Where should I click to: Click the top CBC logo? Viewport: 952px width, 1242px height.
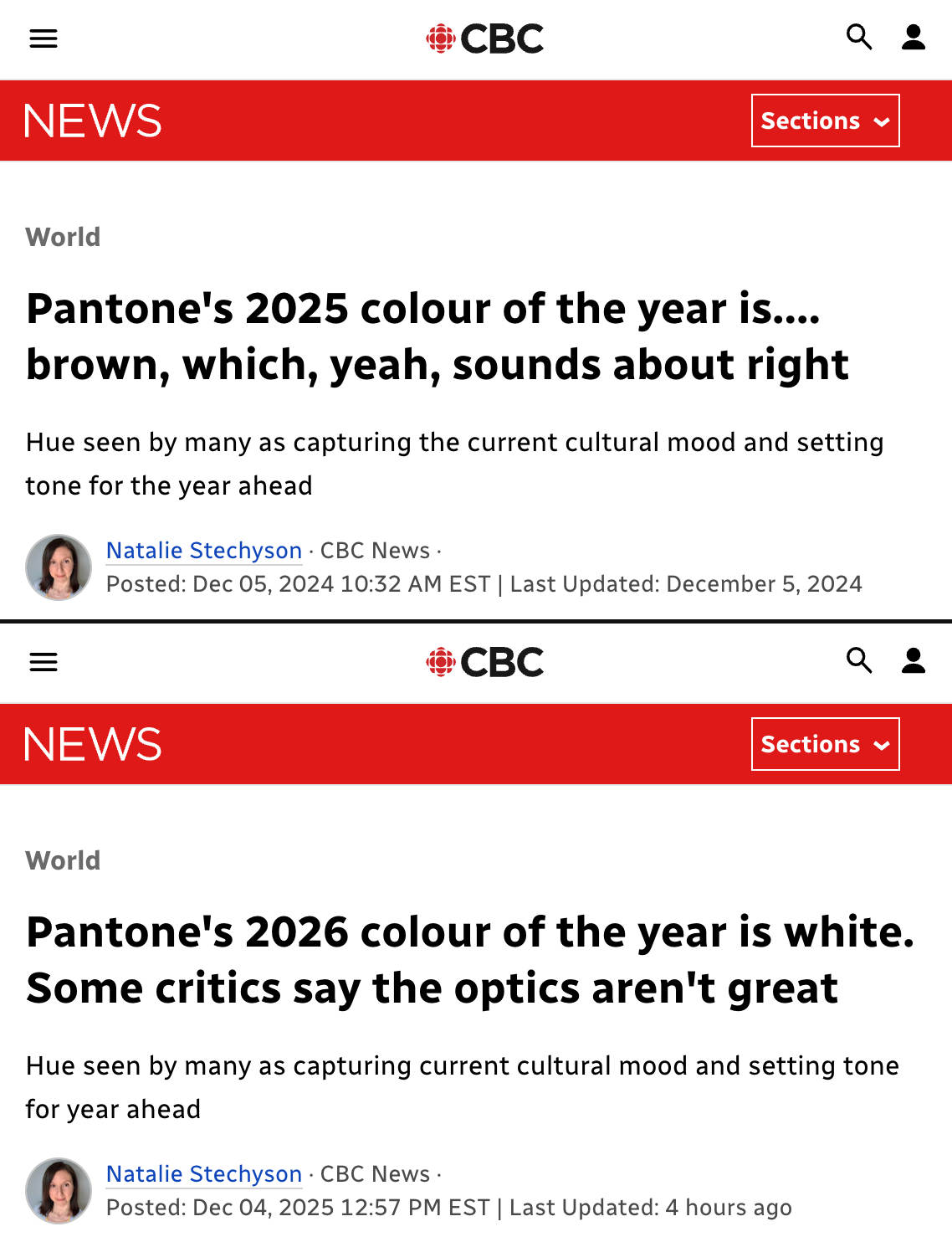click(x=485, y=38)
